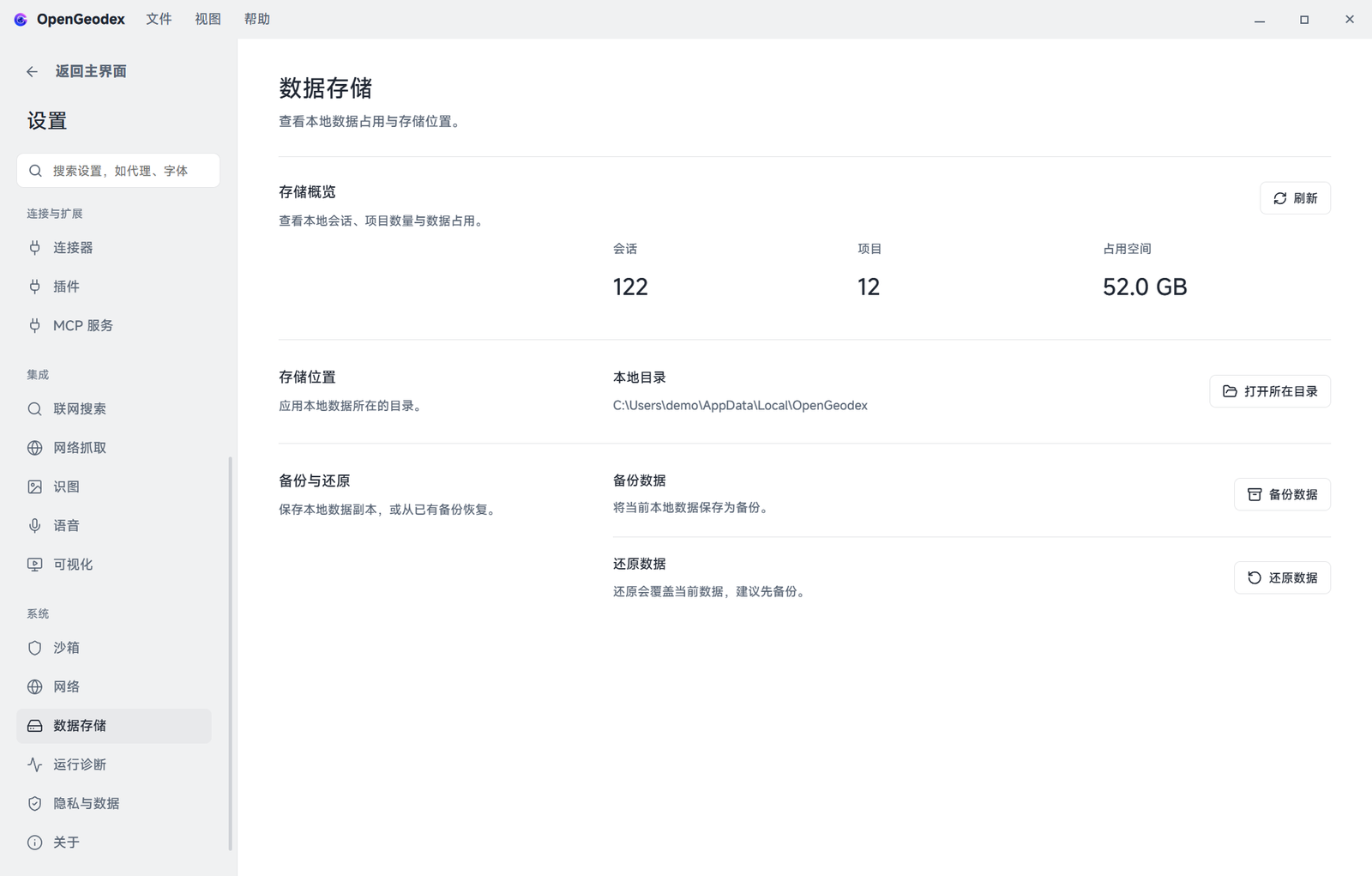This screenshot has width=1372, height=876.
Task: Click the 122 sessions count
Action: click(630, 287)
